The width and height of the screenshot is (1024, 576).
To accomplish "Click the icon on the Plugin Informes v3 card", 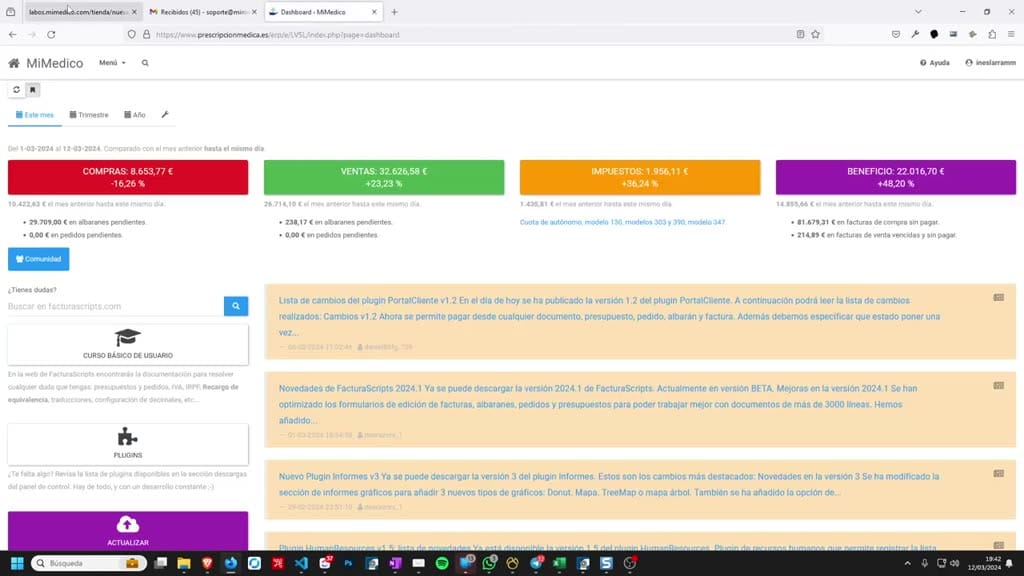I will [x=999, y=473].
